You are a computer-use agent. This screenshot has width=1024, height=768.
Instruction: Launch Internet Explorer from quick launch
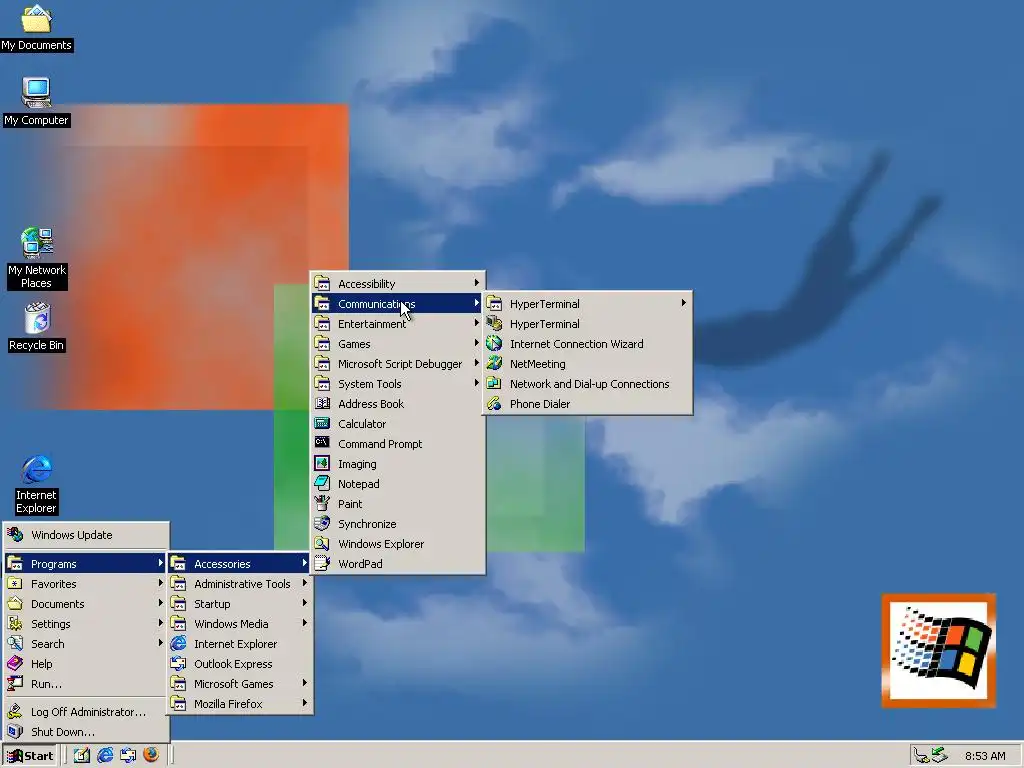pyautogui.click(x=105, y=756)
